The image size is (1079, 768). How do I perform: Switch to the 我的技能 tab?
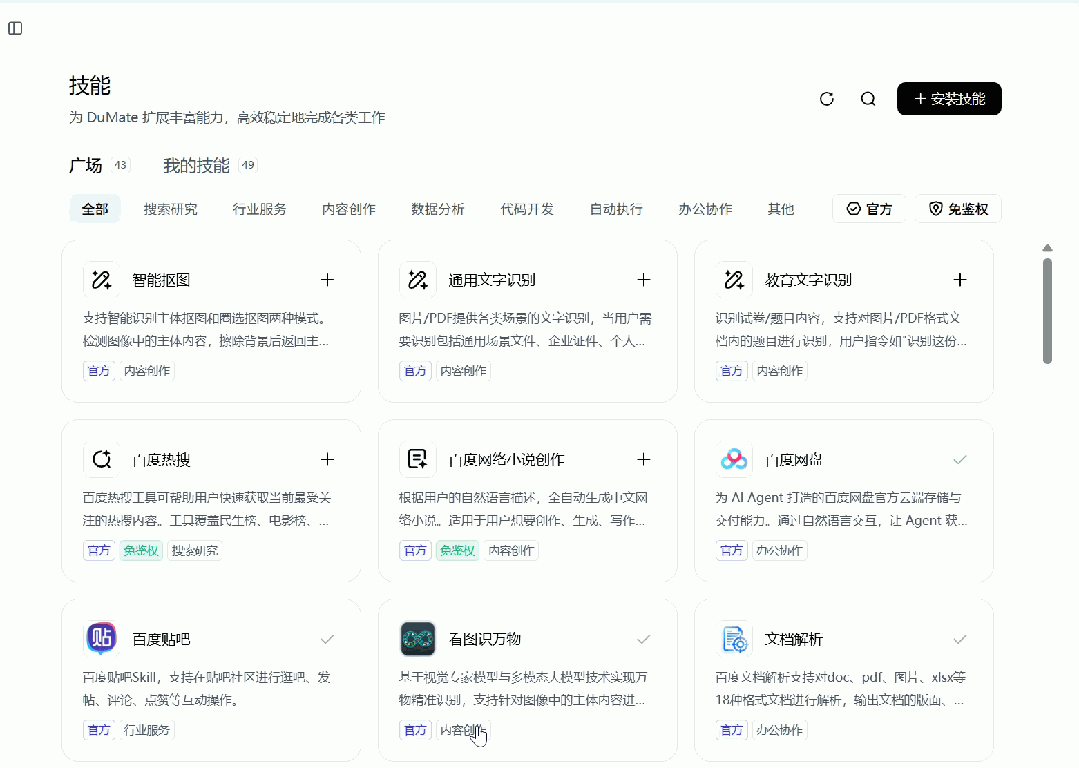pyautogui.click(x=196, y=165)
